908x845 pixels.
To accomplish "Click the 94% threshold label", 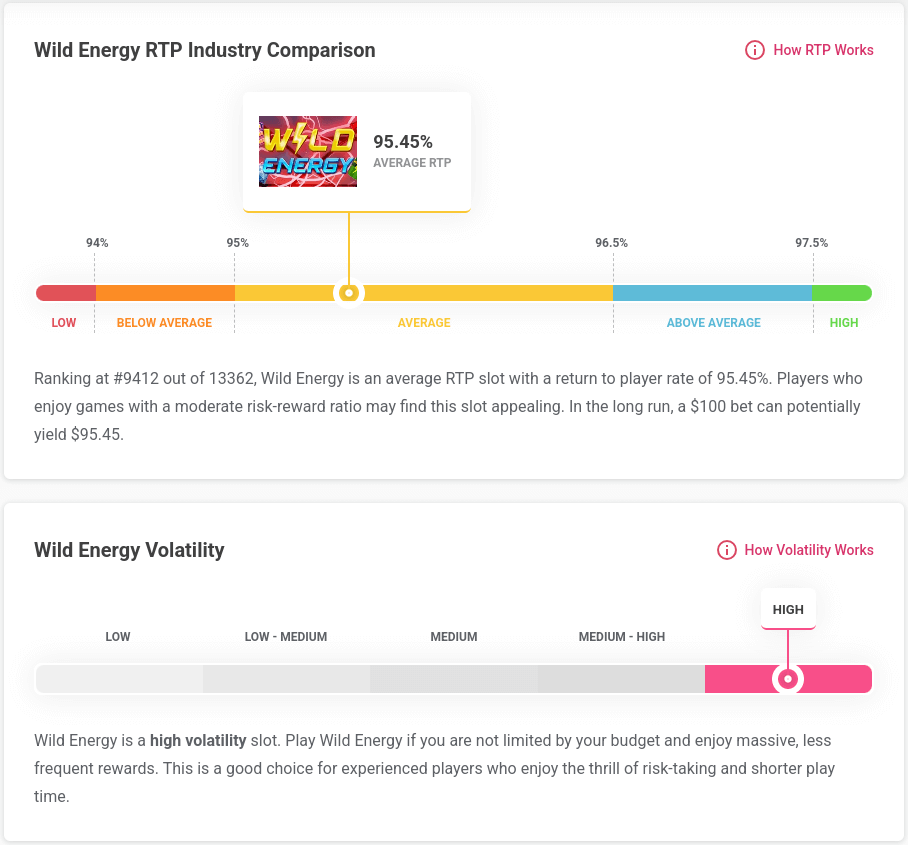I will (97, 243).
